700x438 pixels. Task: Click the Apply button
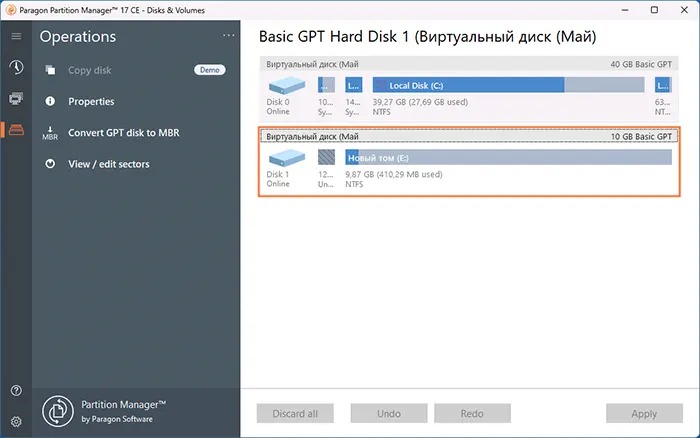click(x=644, y=413)
